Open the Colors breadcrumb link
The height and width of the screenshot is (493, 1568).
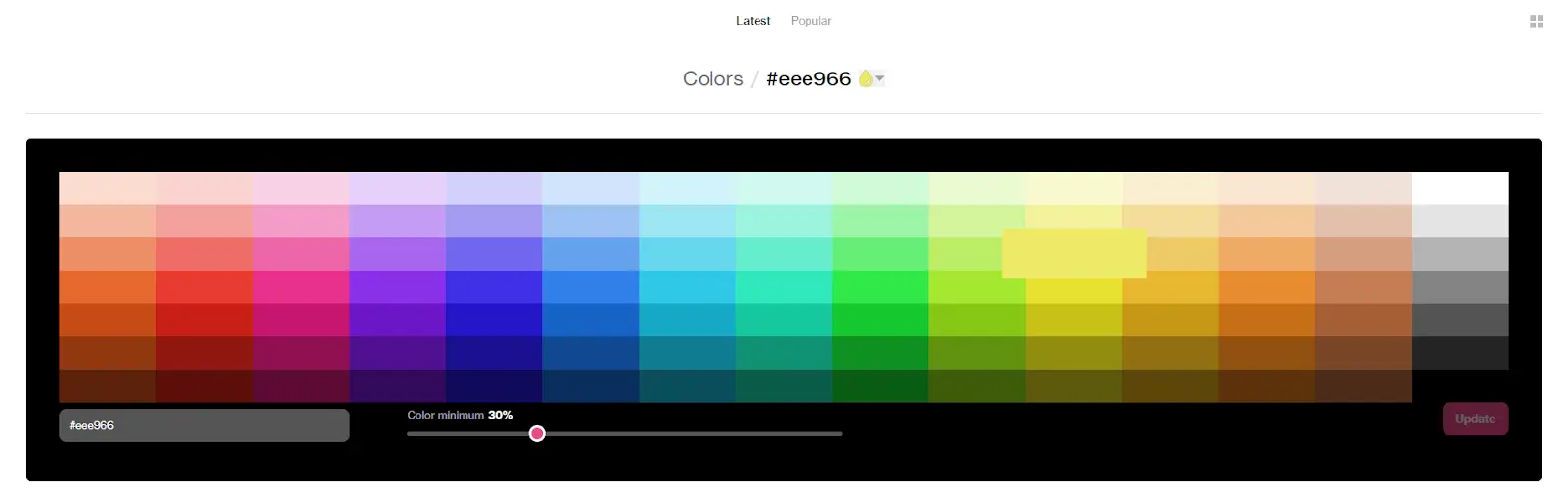click(x=712, y=78)
